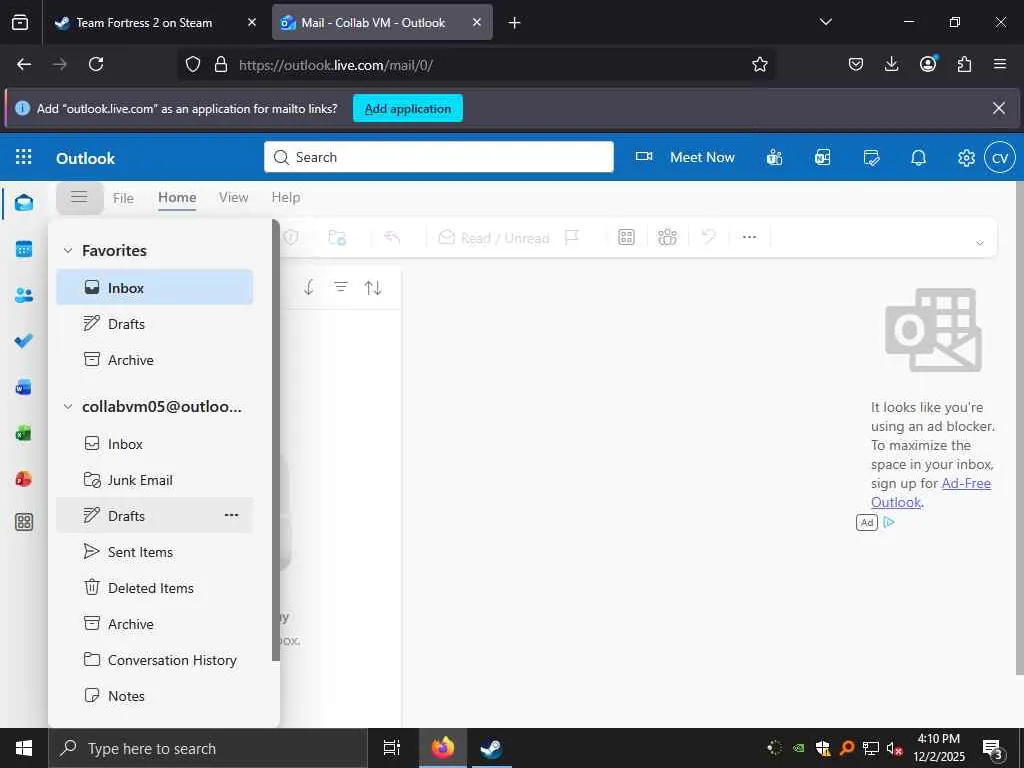Open the File tab
1024x768 pixels.
click(x=123, y=198)
